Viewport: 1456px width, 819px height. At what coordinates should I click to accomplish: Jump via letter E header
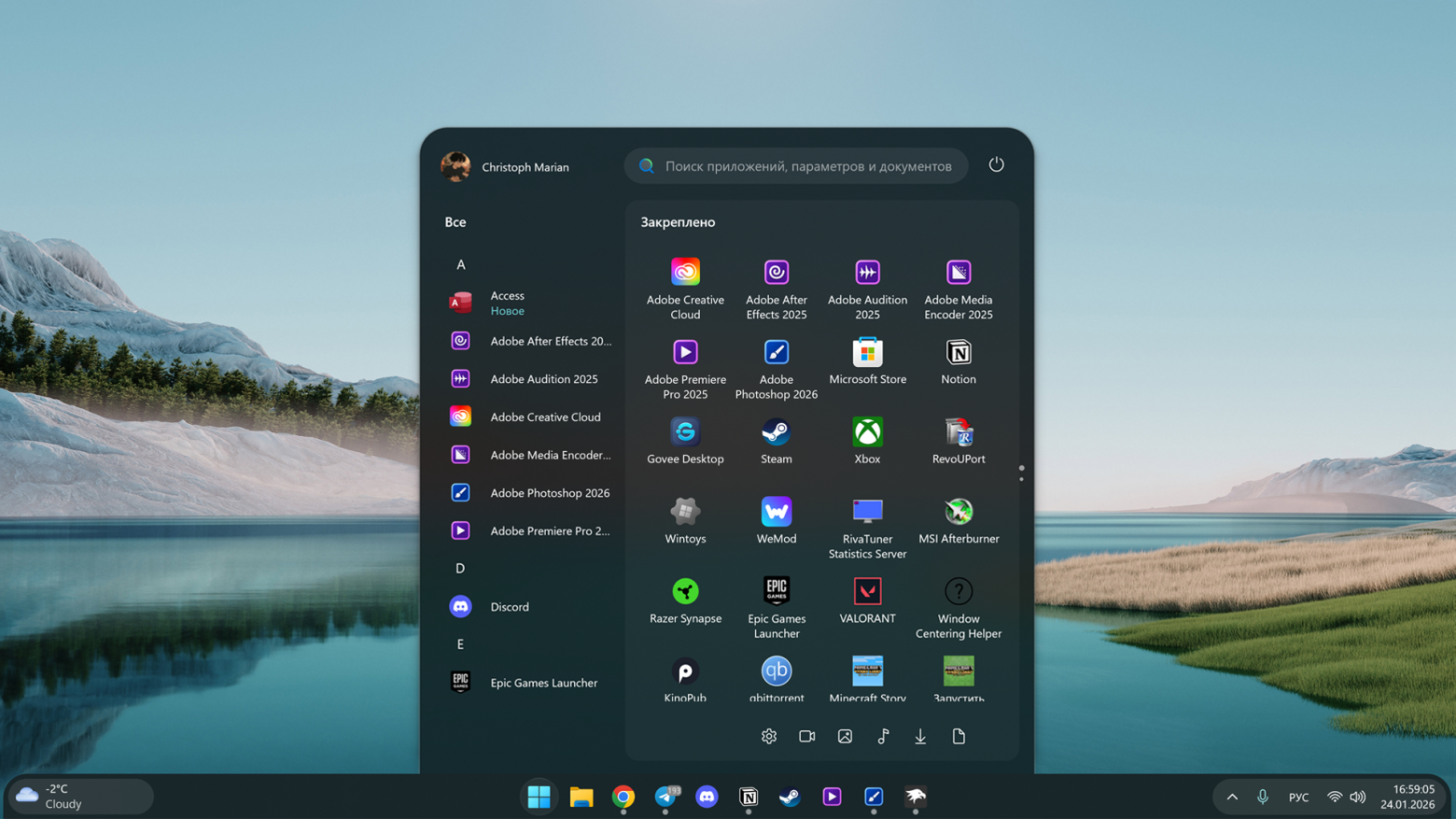click(460, 643)
